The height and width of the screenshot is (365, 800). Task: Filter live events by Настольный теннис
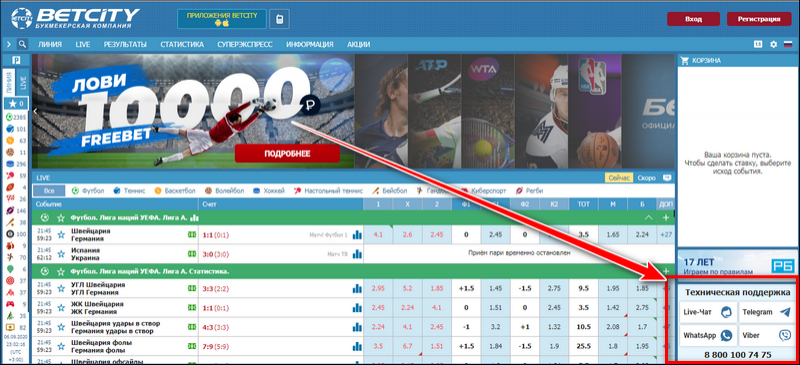click(x=328, y=191)
